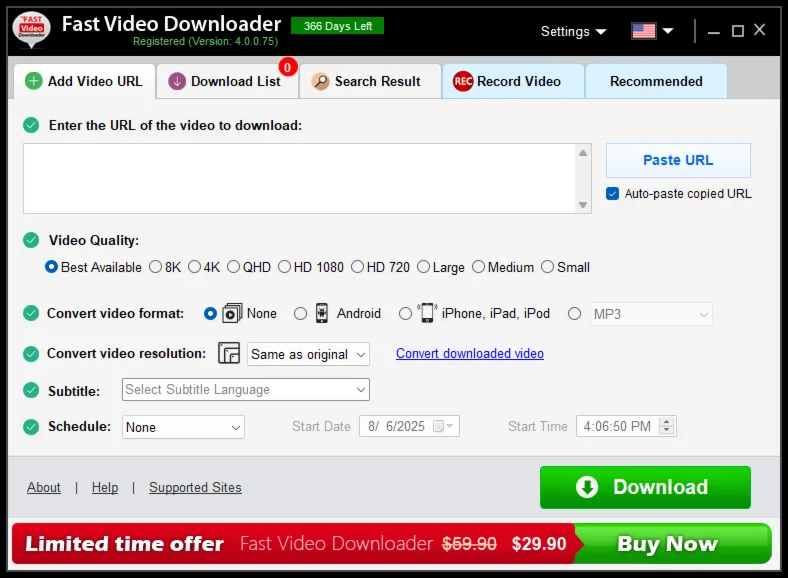788x578 pixels.
Task: Toggle Auto-paste copied URL checkbox
Action: coord(612,194)
